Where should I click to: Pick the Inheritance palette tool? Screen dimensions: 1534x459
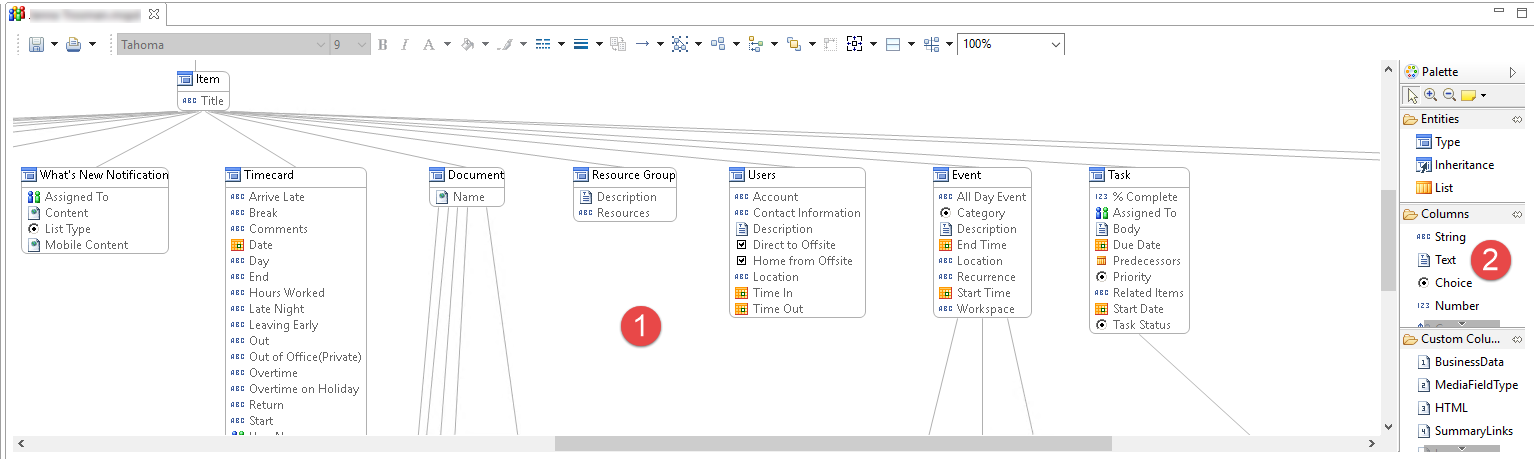1455,165
